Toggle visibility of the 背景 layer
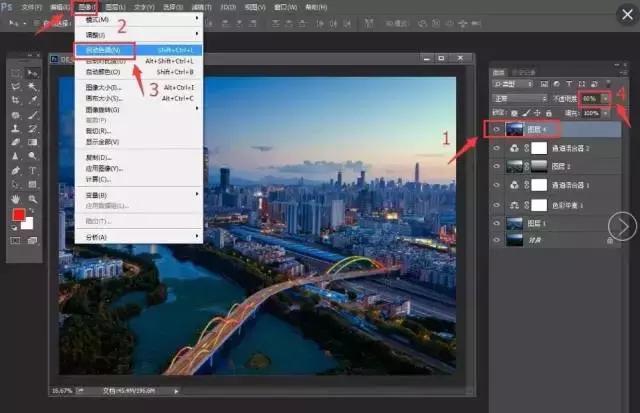 [497, 240]
